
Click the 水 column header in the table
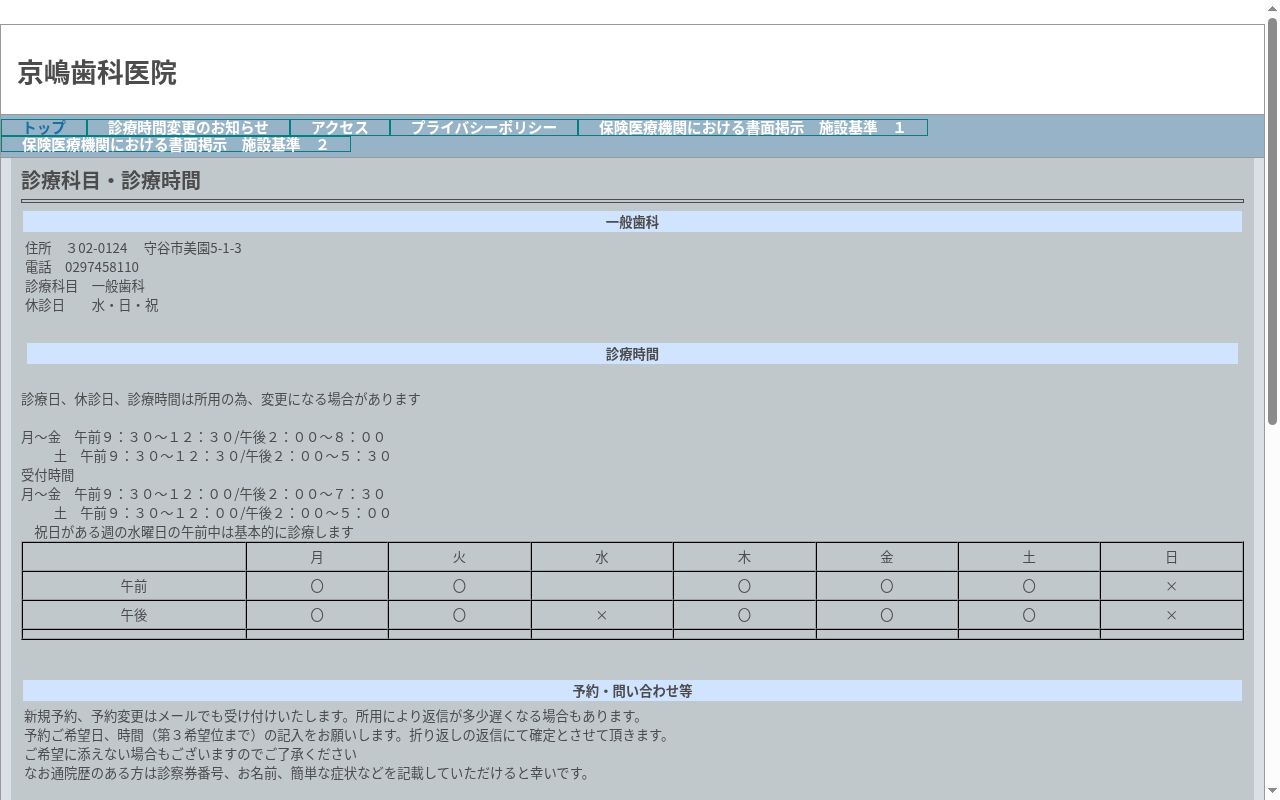[x=602, y=557]
